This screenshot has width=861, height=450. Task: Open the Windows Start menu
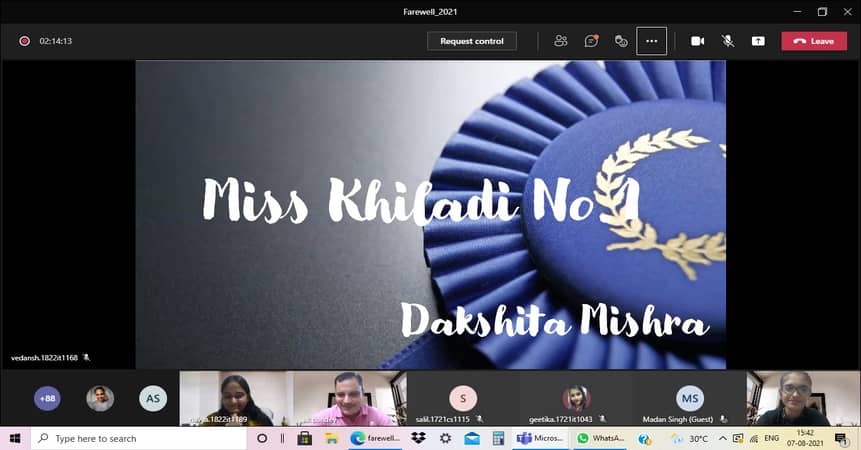click(x=15, y=439)
